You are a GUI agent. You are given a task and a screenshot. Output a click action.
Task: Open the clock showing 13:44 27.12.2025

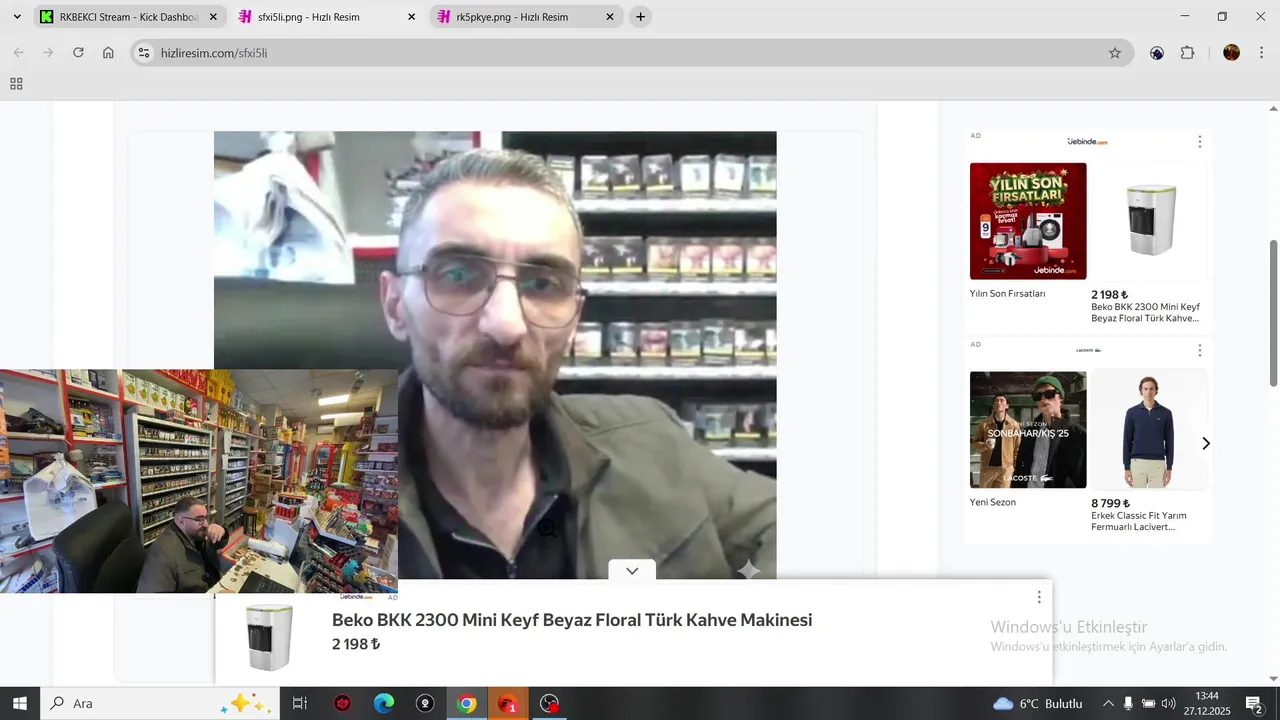pyautogui.click(x=1207, y=703)
